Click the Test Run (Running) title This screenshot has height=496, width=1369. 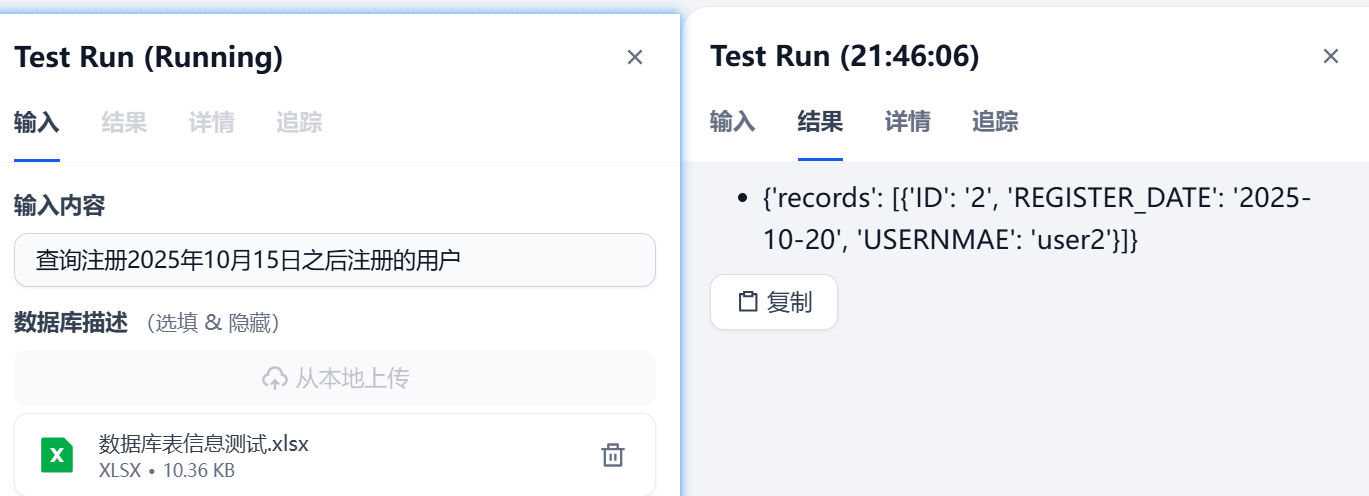pyautogui.click(x=149, y=58)
